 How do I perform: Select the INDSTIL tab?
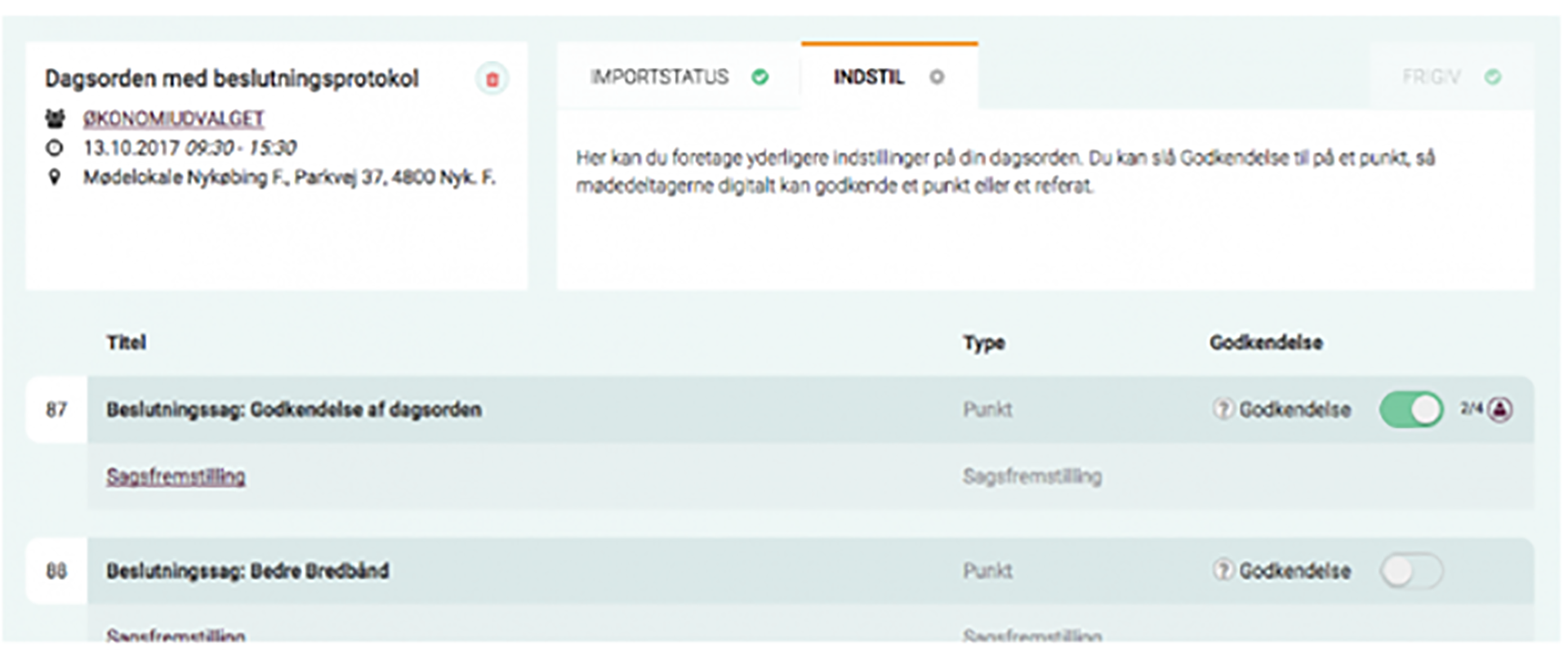pos(868,77)
